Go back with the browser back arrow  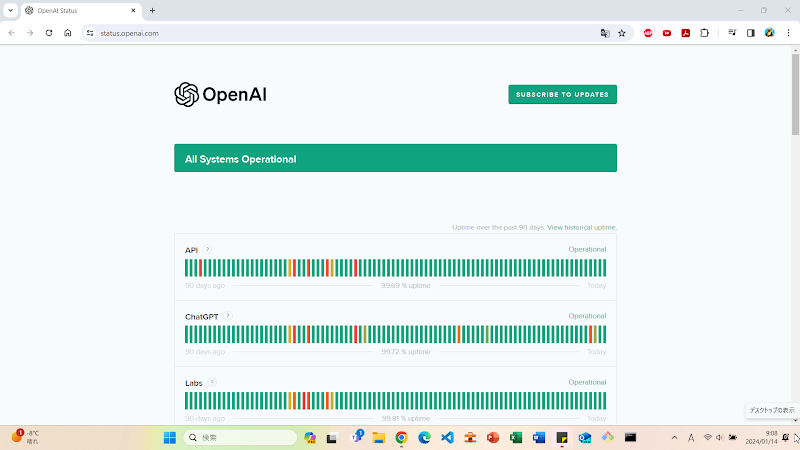[12, 33]
